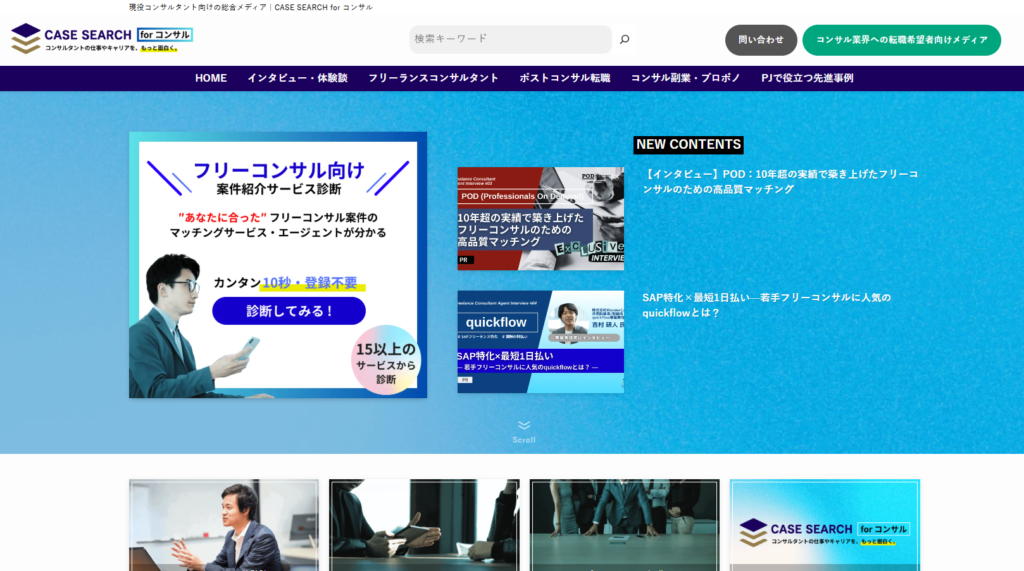This screenshot has height=571, width=1024.
Task: Focus the 検索キーワード search field
Action: tap(510, 39)
